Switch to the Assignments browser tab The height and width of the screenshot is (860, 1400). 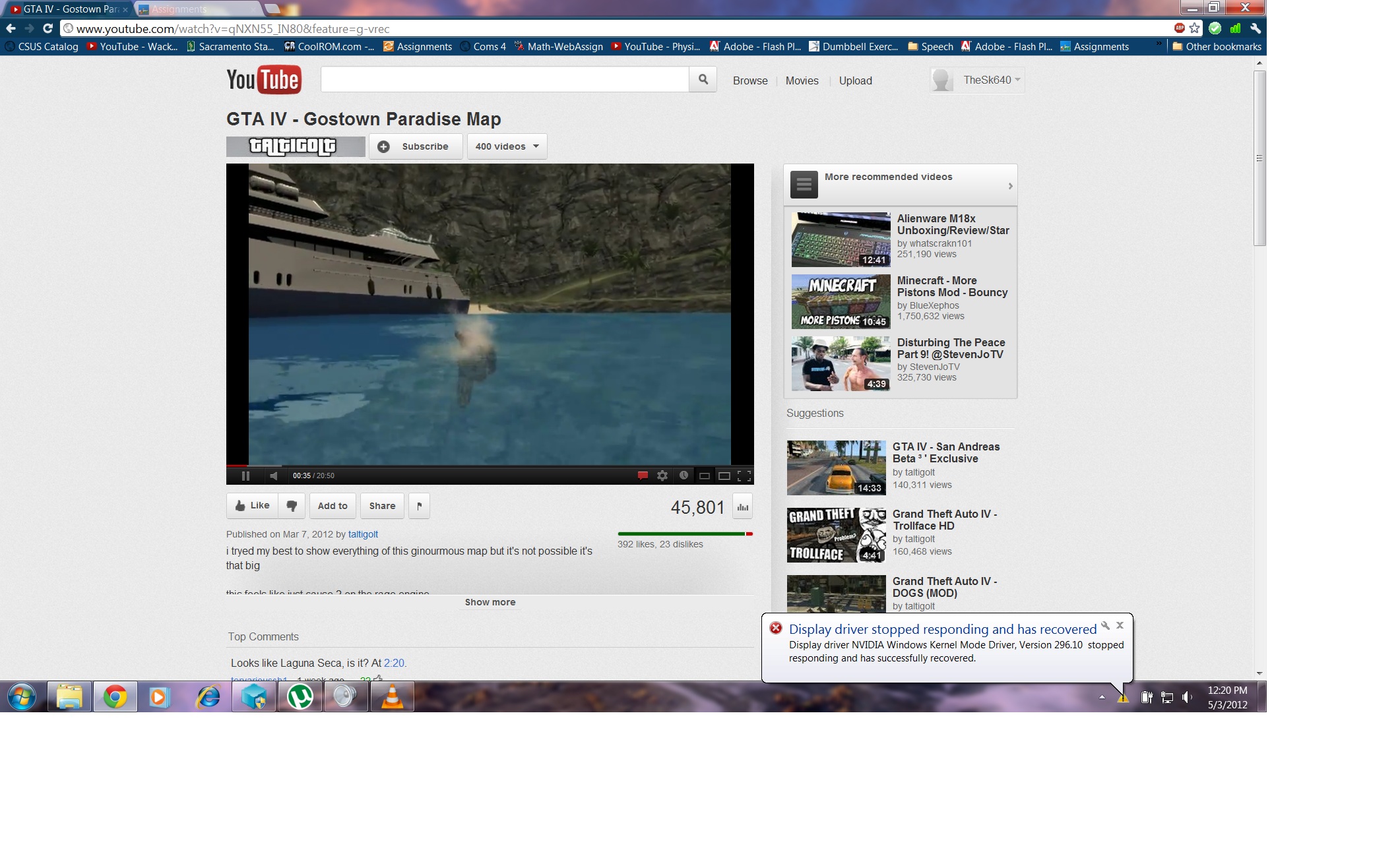(x=191, y=9)
